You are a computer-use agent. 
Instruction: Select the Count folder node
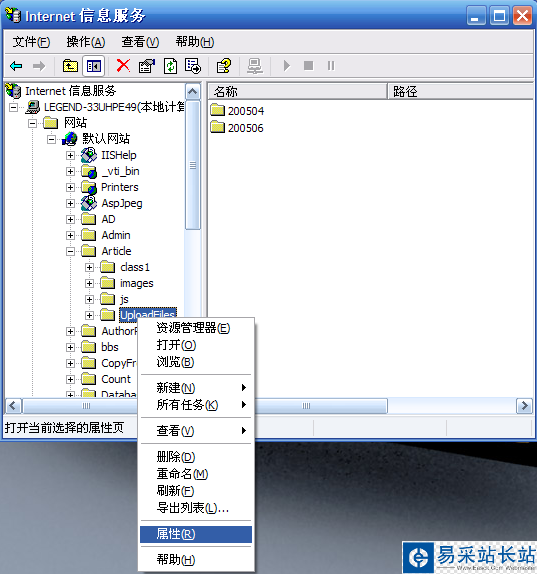[x=106, y=379]
